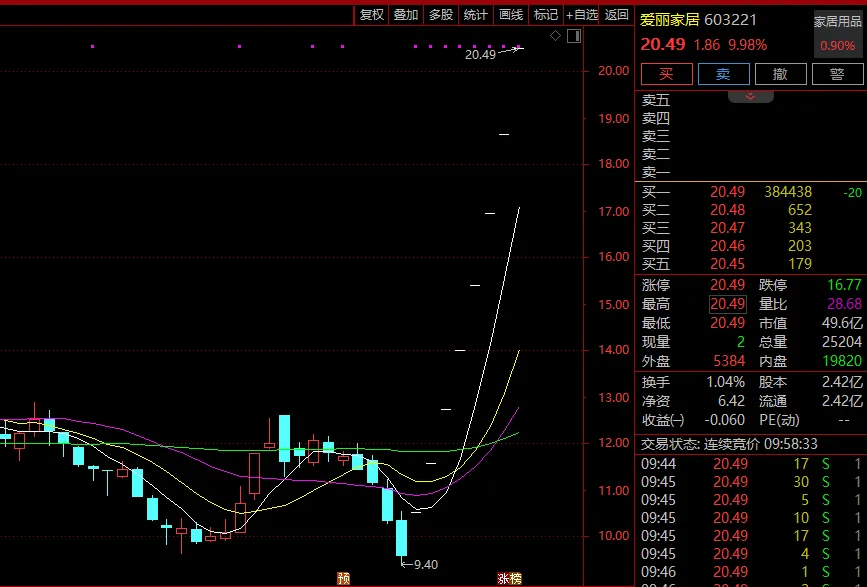This screenshot has width=867, height=587.
Task: Click the 收益(一) value -0.060
Action: pyautogui.click(x=724, y=420)
